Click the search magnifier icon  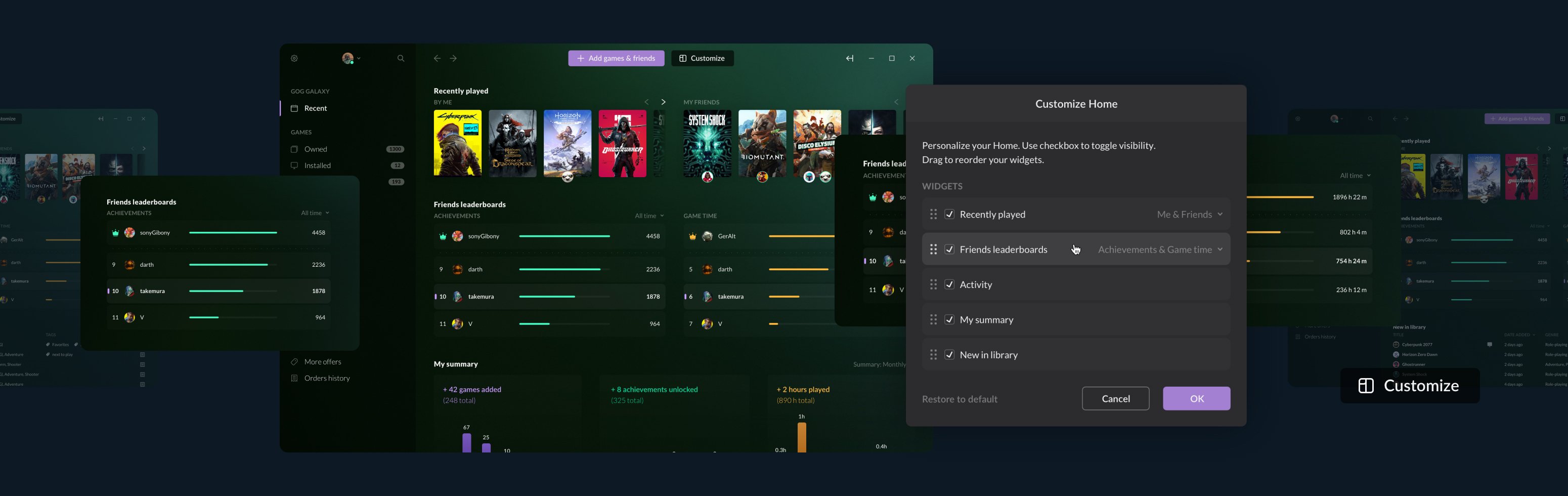(401, 59)
